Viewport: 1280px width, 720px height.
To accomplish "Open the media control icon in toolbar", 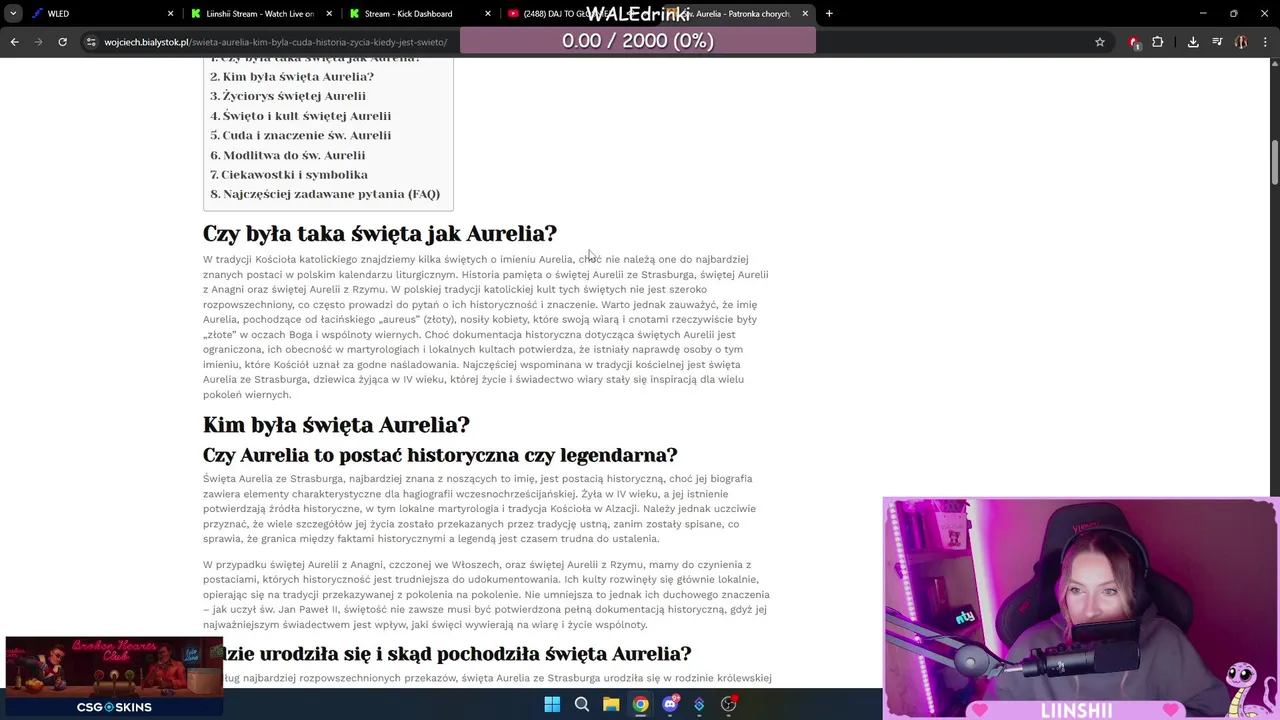I will 1217,42.
